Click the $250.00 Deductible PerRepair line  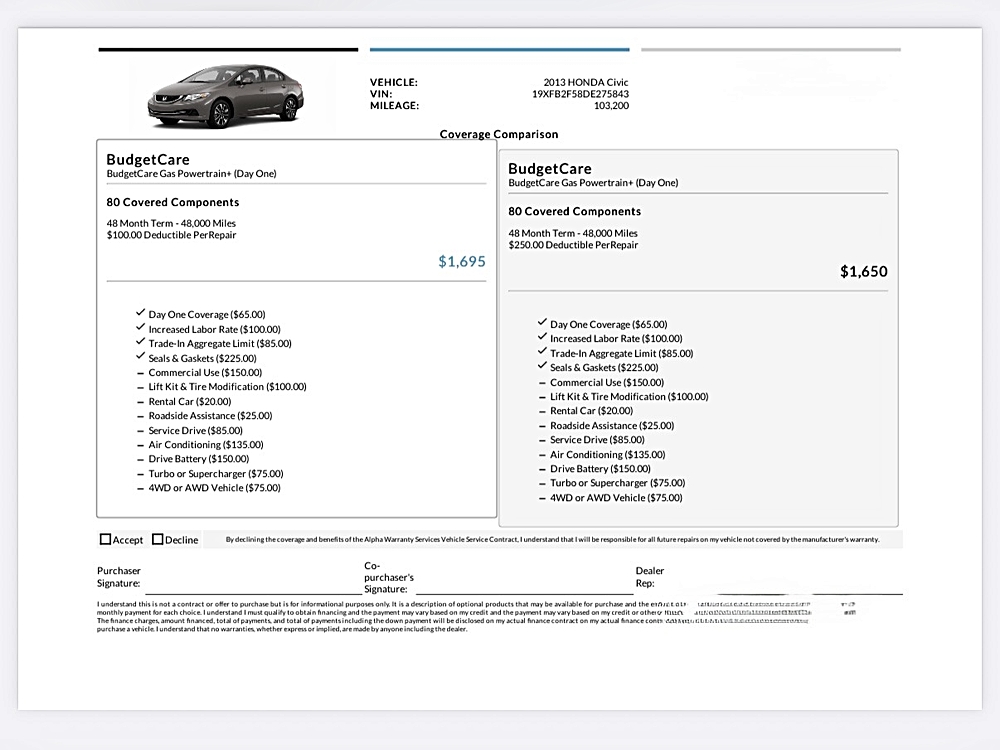(573, 245)
